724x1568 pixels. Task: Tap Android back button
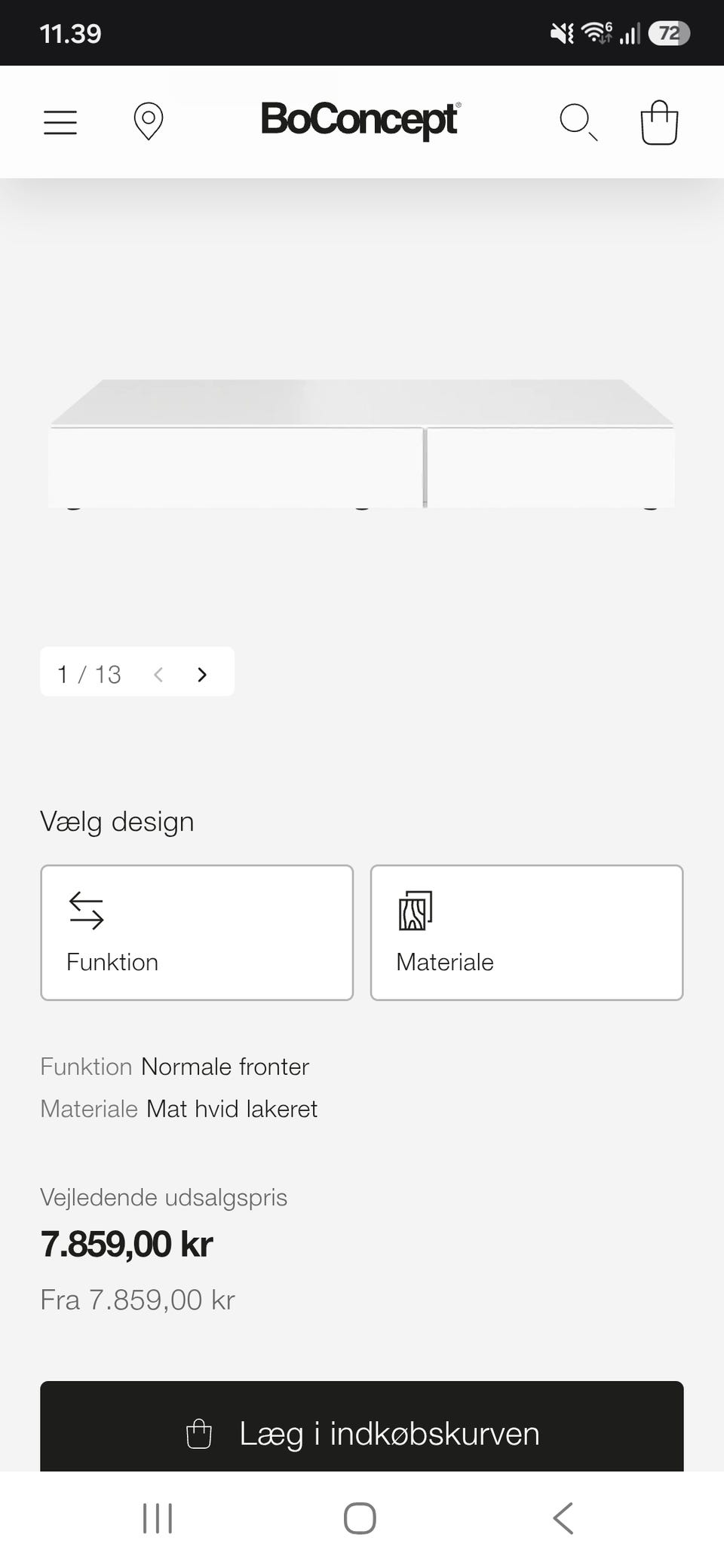[x=563, y=1518]
